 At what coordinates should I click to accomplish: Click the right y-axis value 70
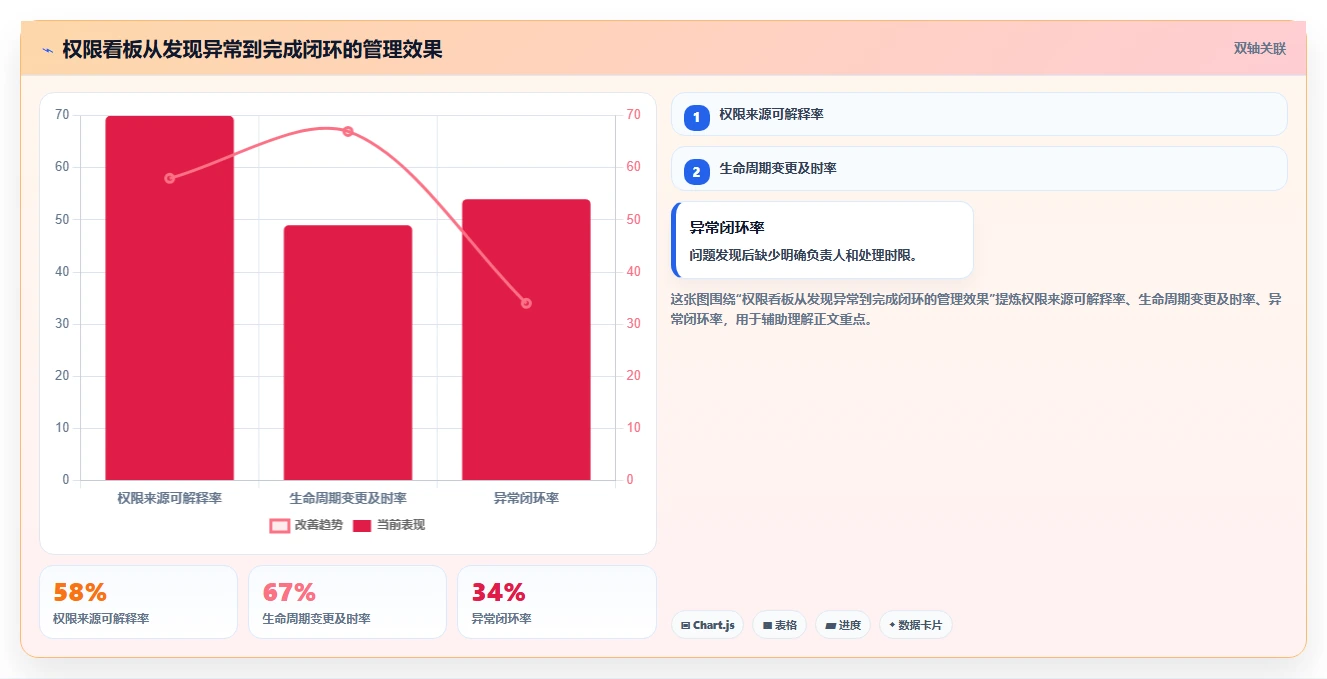pyautogui.click(x=633, y=115)
